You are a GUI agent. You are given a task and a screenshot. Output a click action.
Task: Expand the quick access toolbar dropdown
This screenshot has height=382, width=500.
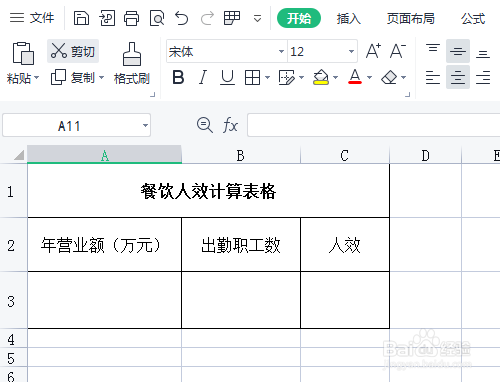[257, 18]
